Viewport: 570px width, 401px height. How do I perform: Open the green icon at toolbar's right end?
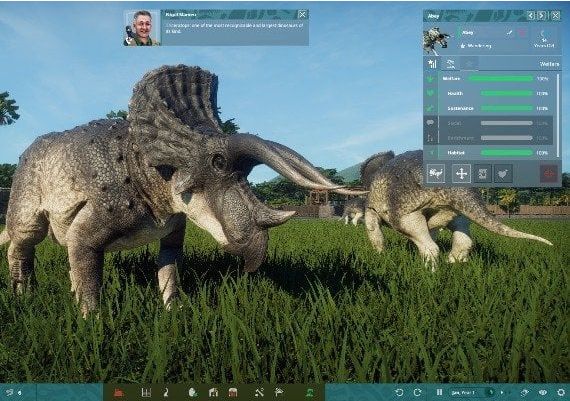(x=310, y=393)
